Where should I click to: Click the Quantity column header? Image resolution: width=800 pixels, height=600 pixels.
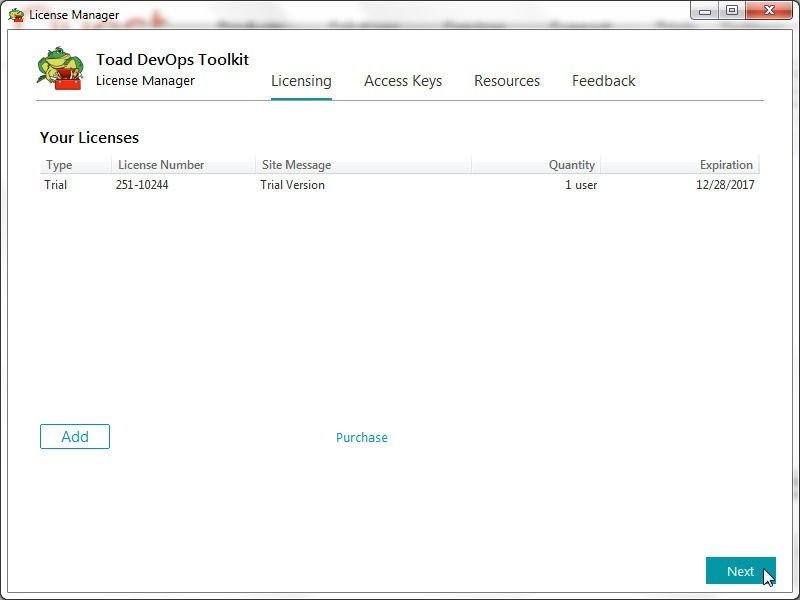[536, 165]
